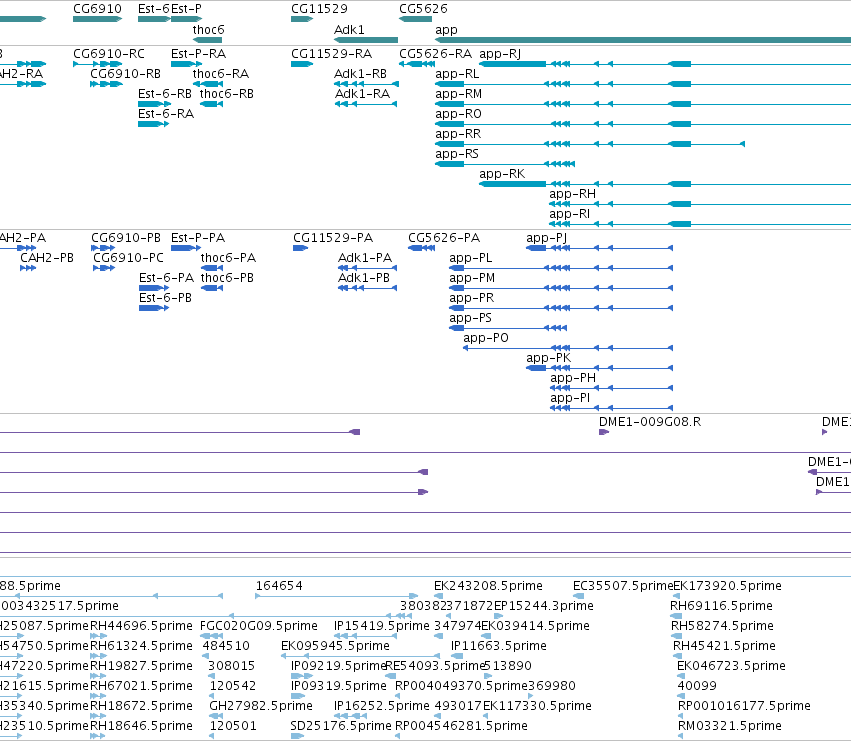
Task: Select the DME1-009G08.R feature label
Action: pyautogui.click(x=650, y=422)
